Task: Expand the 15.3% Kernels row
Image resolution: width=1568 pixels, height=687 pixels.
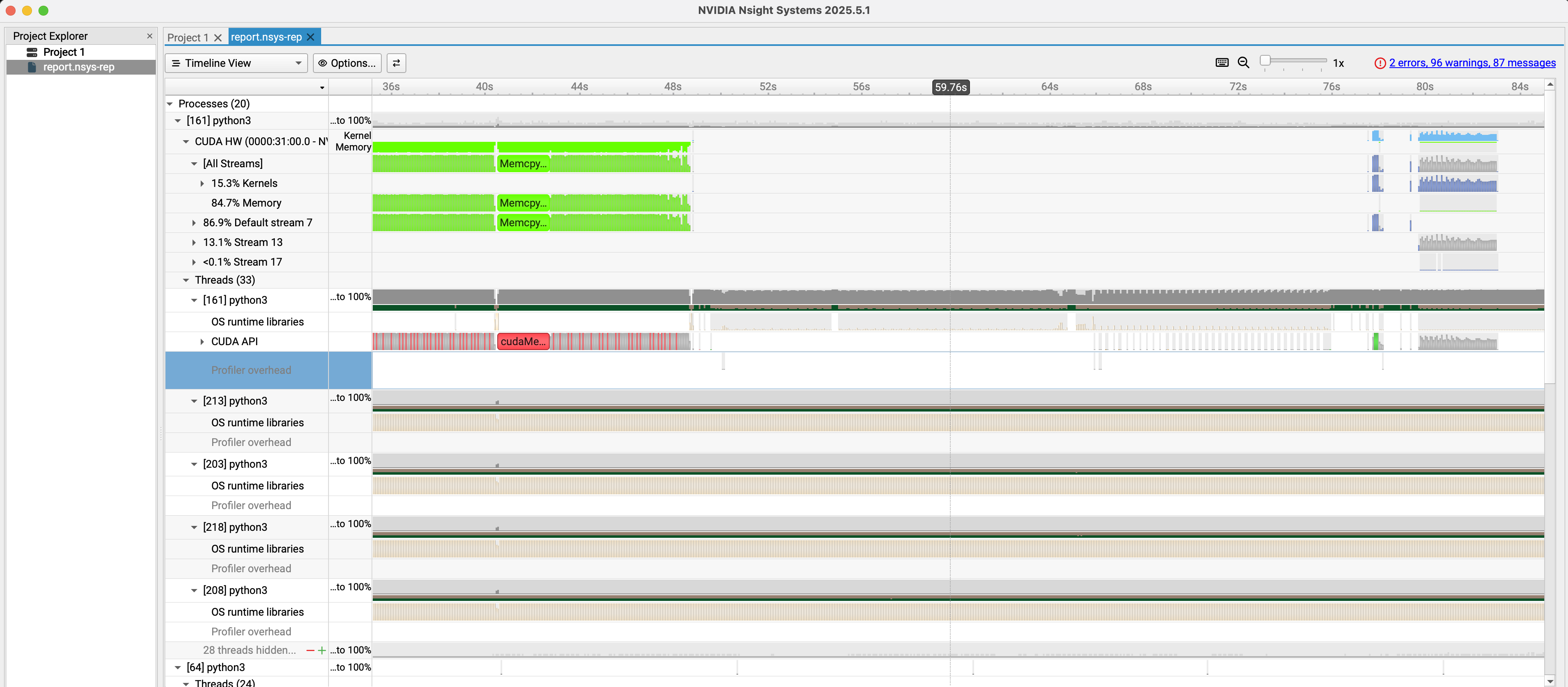Action: [202, 183]
